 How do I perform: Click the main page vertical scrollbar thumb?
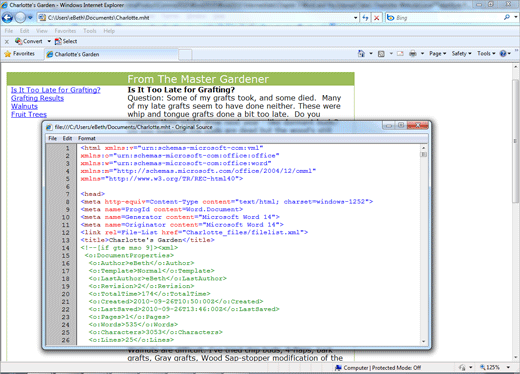(x=516, y=140)
